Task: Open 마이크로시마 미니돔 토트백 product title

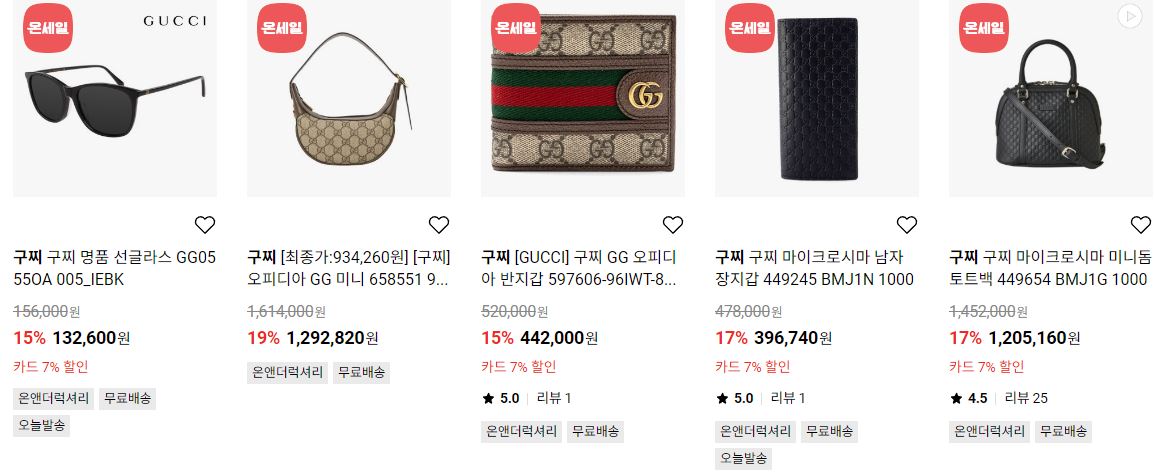Action: coord(1050,269)
